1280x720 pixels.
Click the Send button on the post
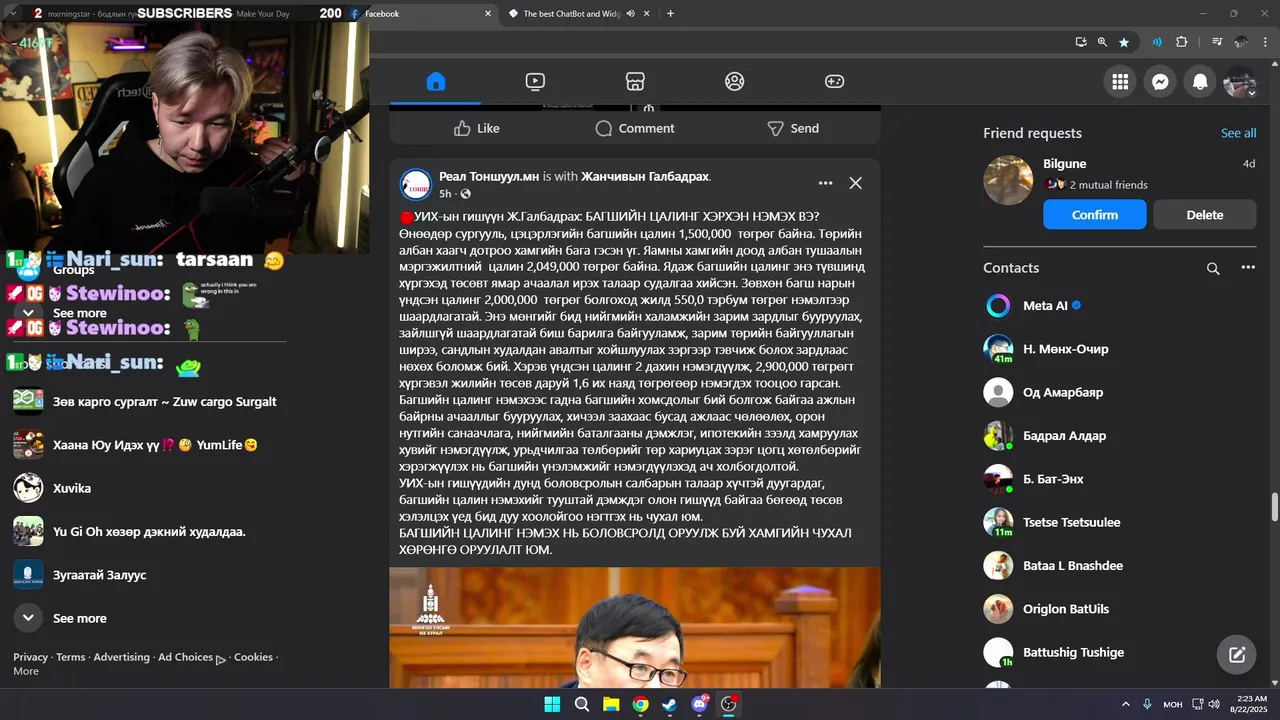coord(793,128)
